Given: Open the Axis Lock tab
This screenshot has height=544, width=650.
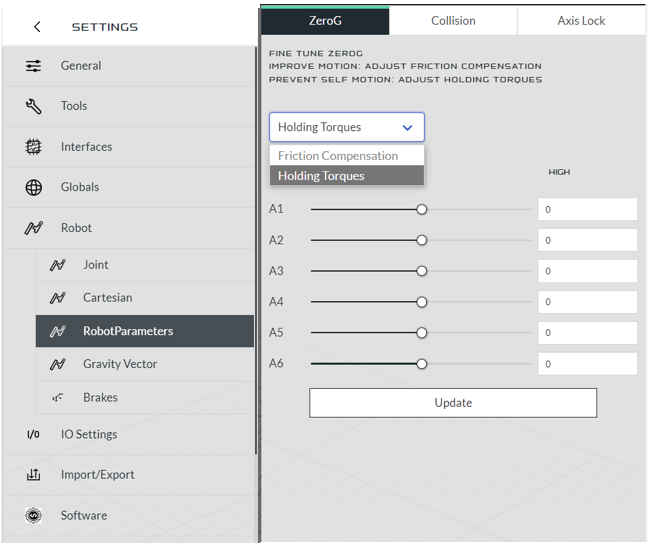Looking at the screenshot, I should pos(581,21).
